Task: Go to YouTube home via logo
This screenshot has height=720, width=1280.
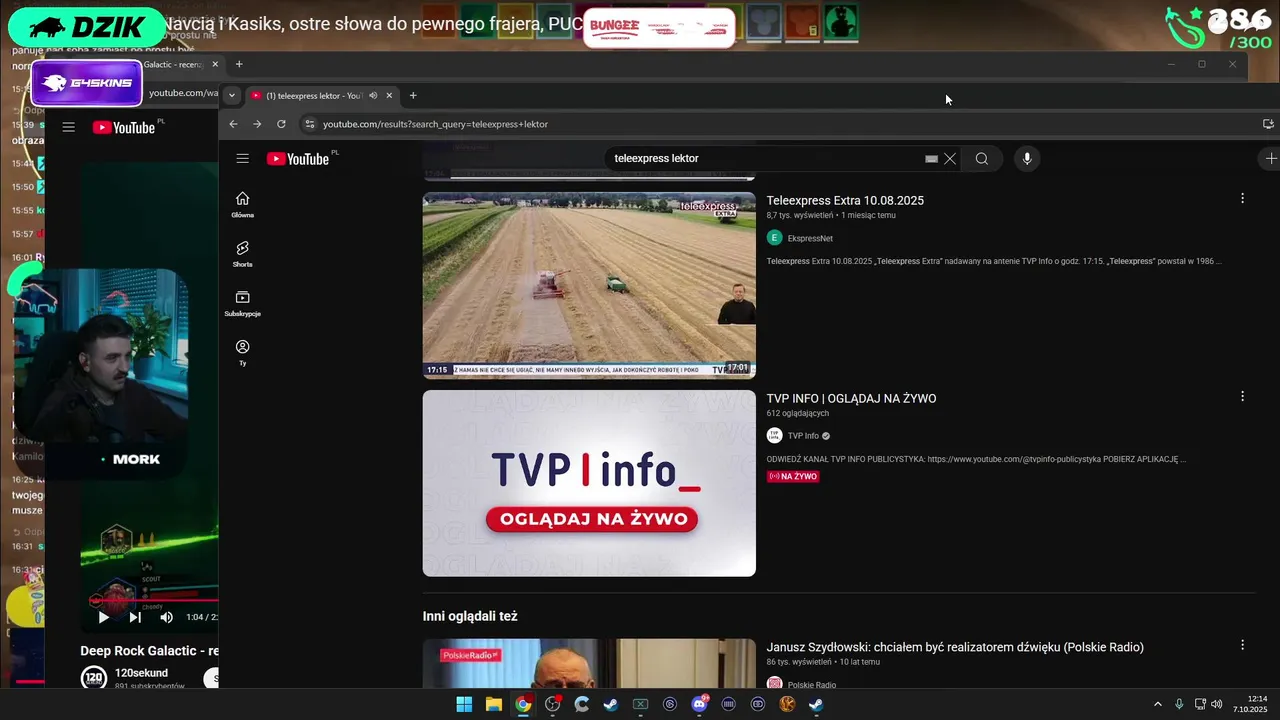Action: pos(297,158)
